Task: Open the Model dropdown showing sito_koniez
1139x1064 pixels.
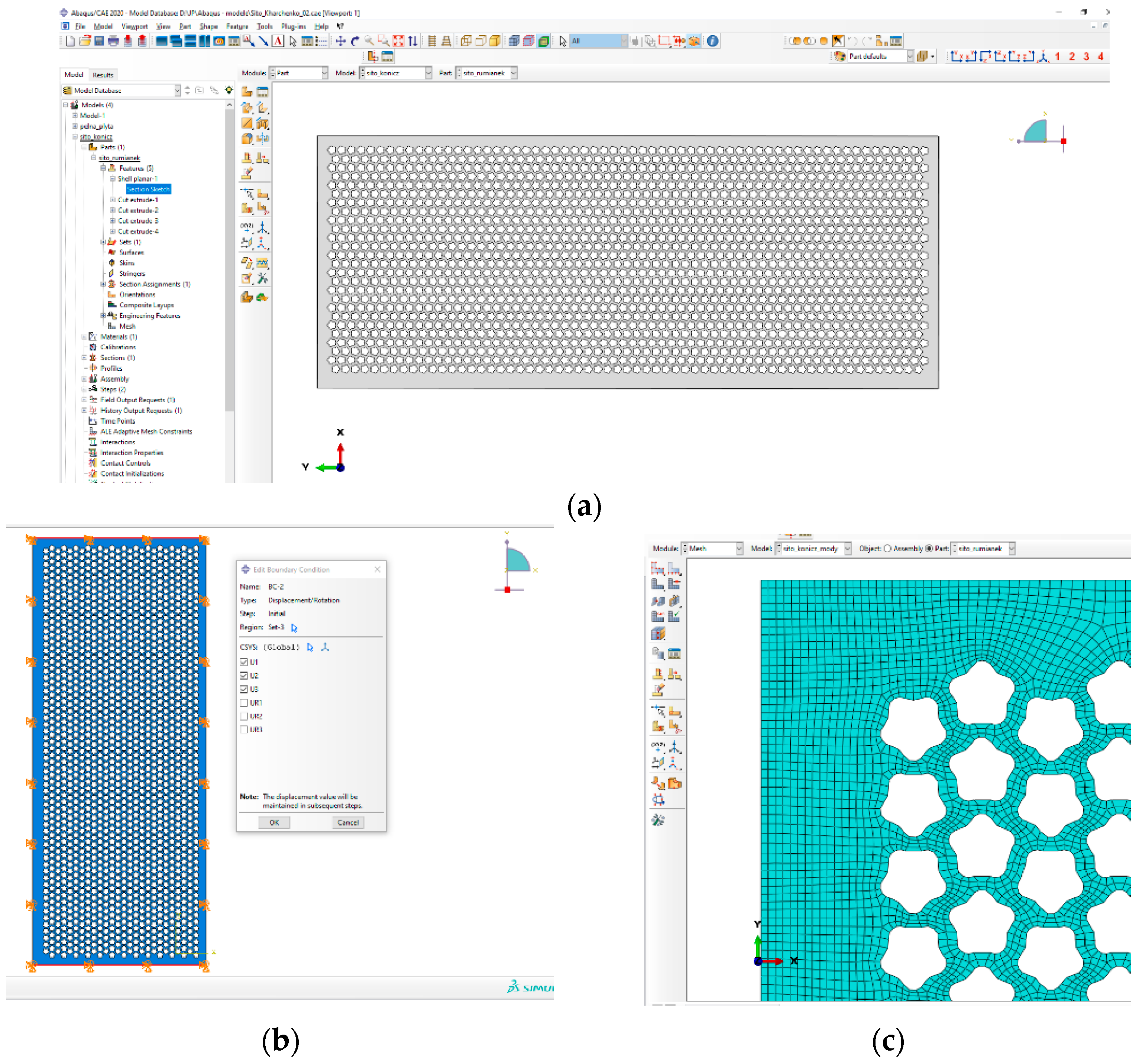Action: 428,73
